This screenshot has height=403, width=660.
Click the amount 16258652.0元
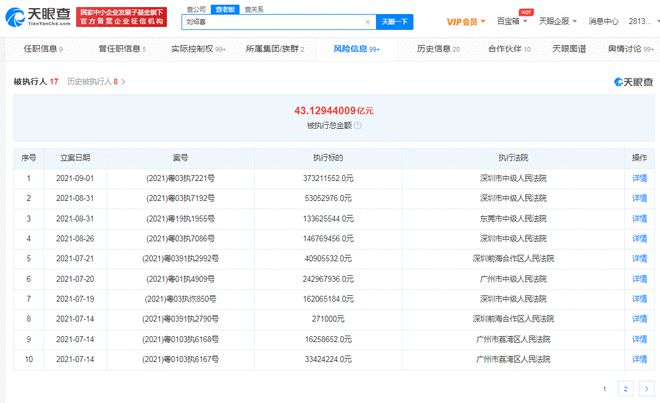pos(328,339)
